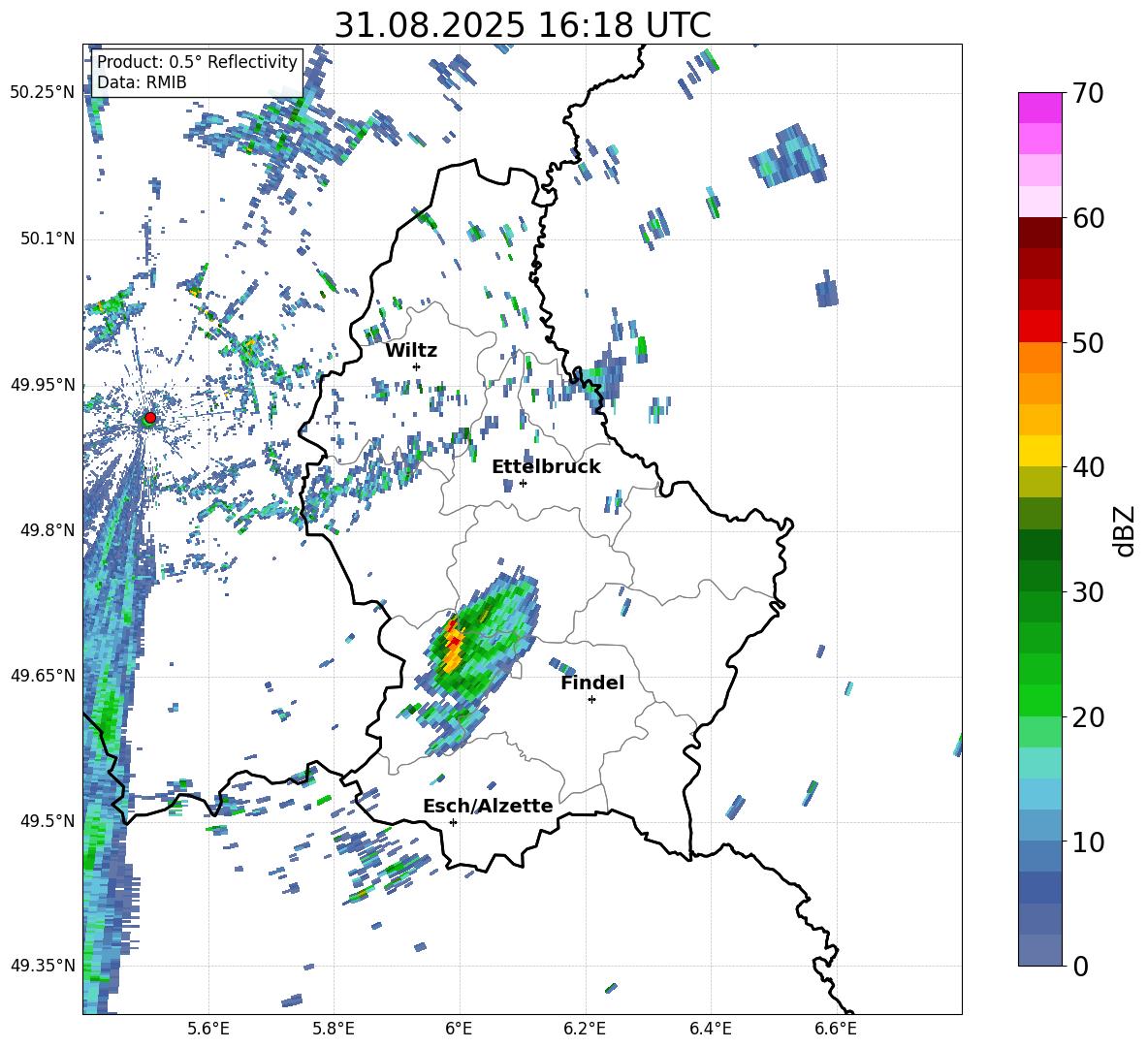Click the 10 value on the colorbar
The height and width of the screenshot is (1048, 1148).
click(x=1087, y=842)
